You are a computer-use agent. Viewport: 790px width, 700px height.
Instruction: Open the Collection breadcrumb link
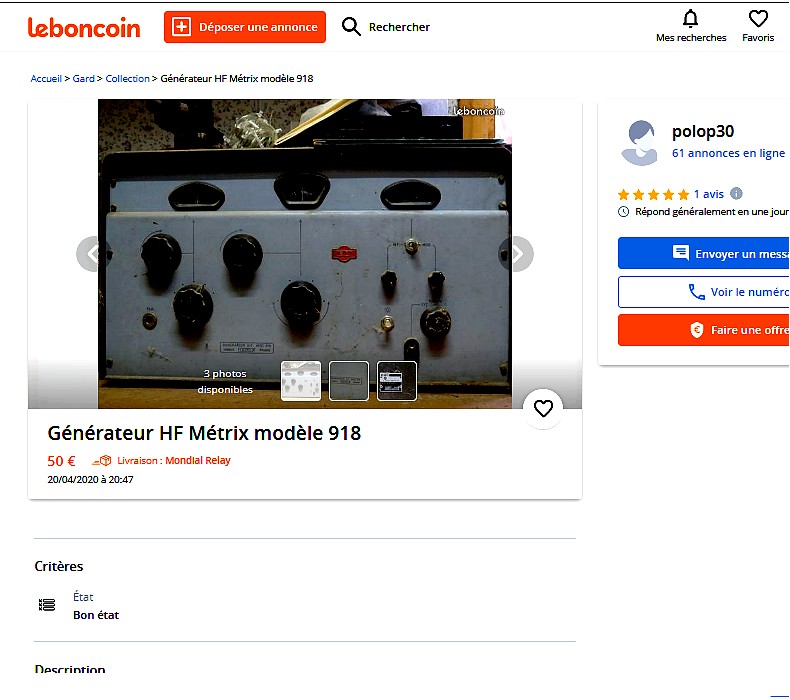coord(127,79)
